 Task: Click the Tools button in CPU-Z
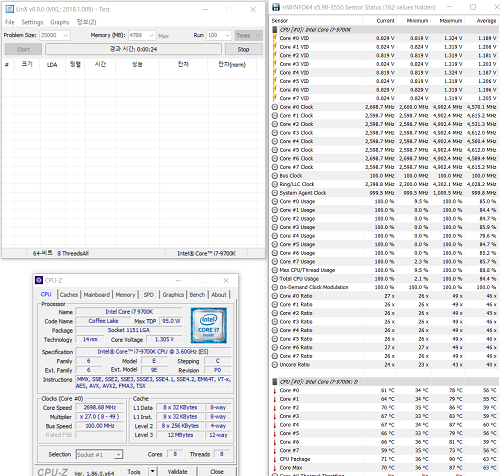click(134, 472)
